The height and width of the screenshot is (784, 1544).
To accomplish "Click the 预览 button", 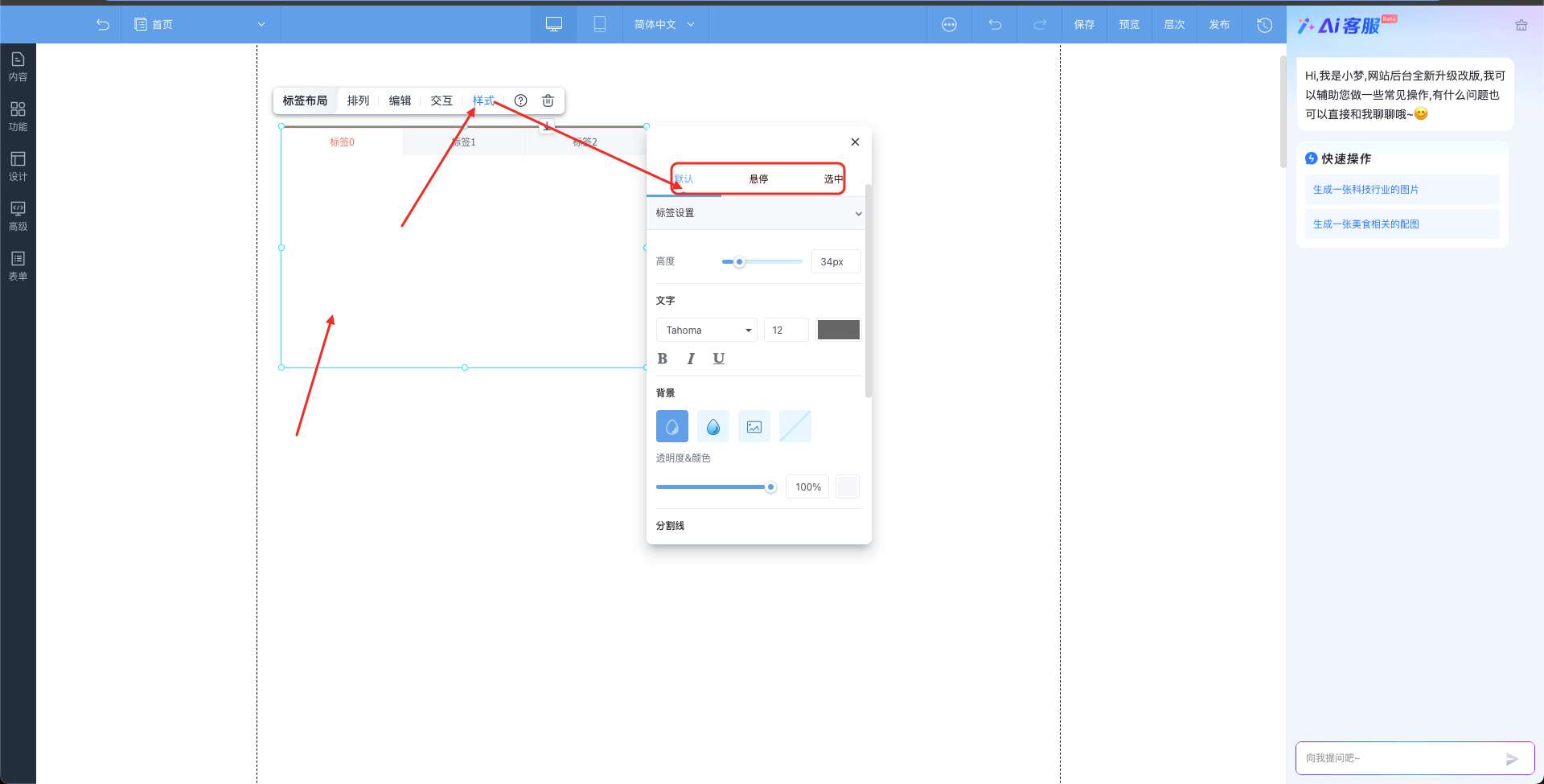I will tap(1129, 25).
